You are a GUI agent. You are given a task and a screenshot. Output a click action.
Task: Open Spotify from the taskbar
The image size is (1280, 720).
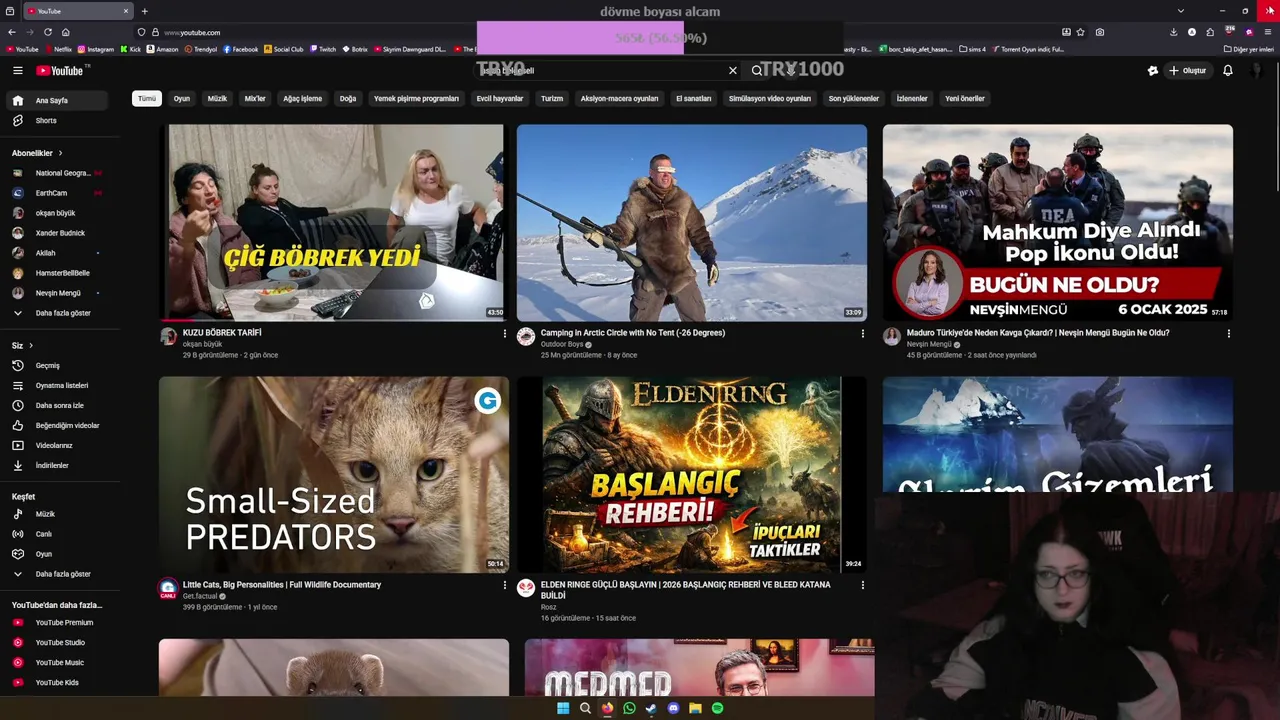pyautogui.click(x=717, y=708)
